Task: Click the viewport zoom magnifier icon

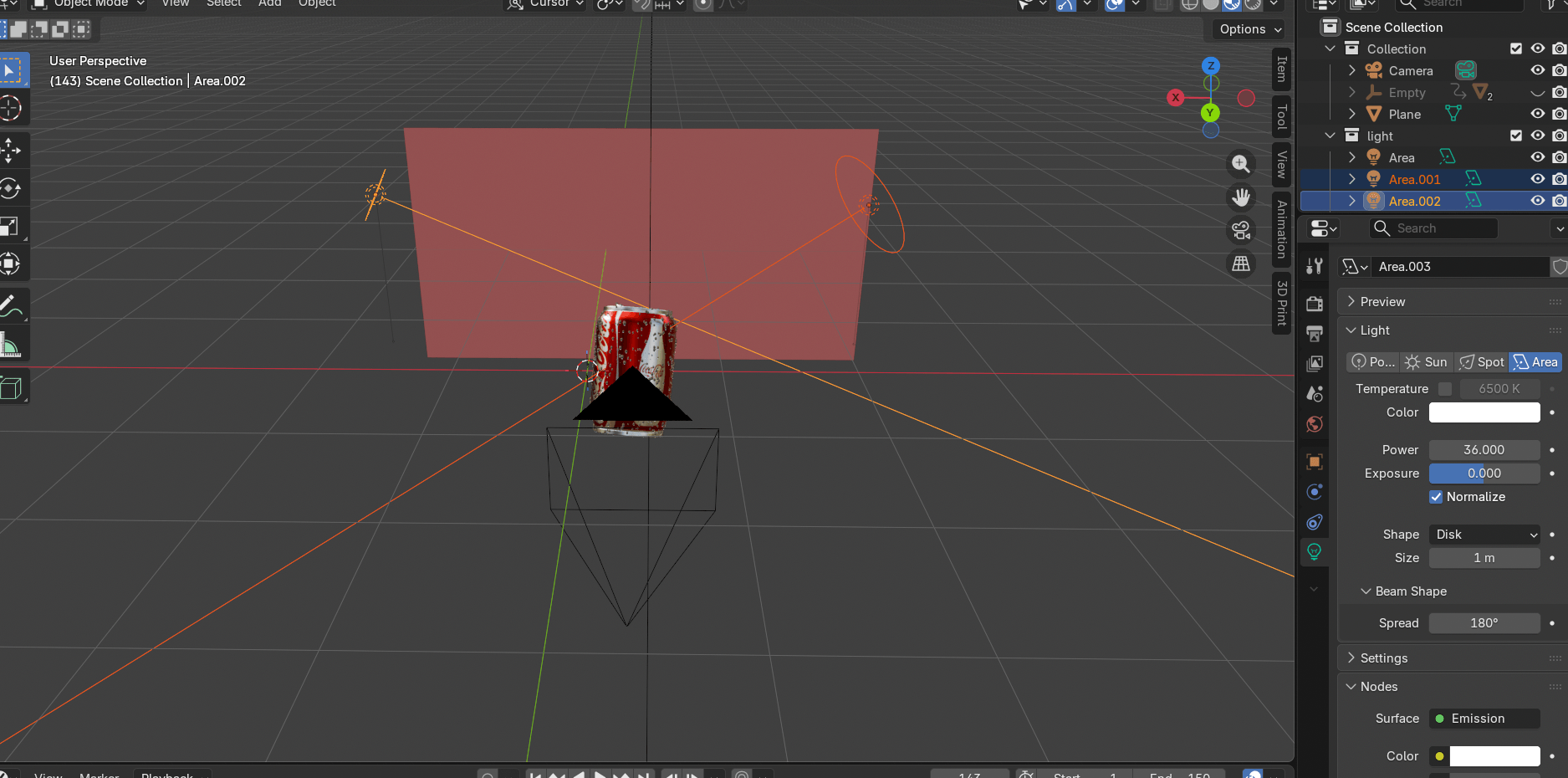Action: [1241, 164]
